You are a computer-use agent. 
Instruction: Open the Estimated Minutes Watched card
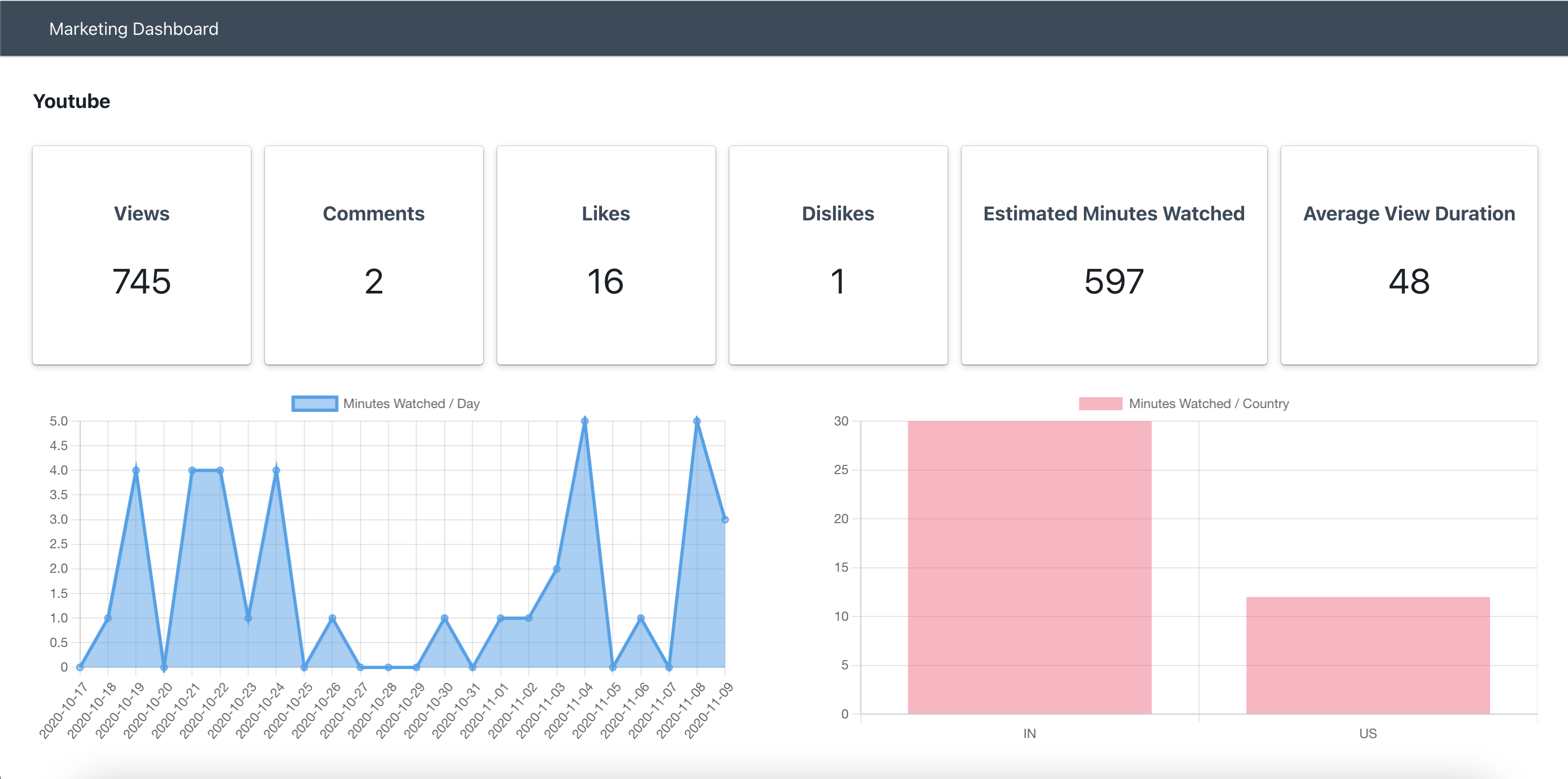tap(1113, 255)
